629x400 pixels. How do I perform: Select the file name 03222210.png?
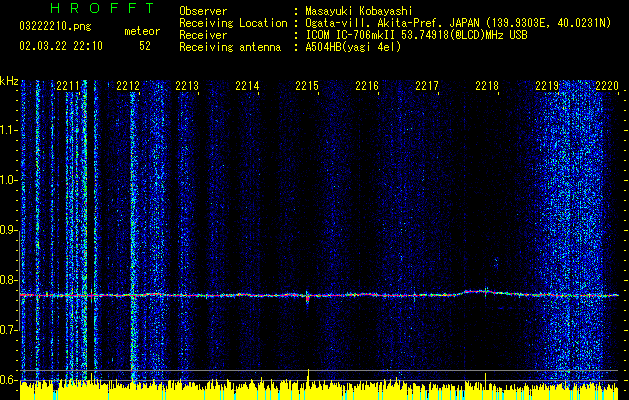tap(55, 27)
